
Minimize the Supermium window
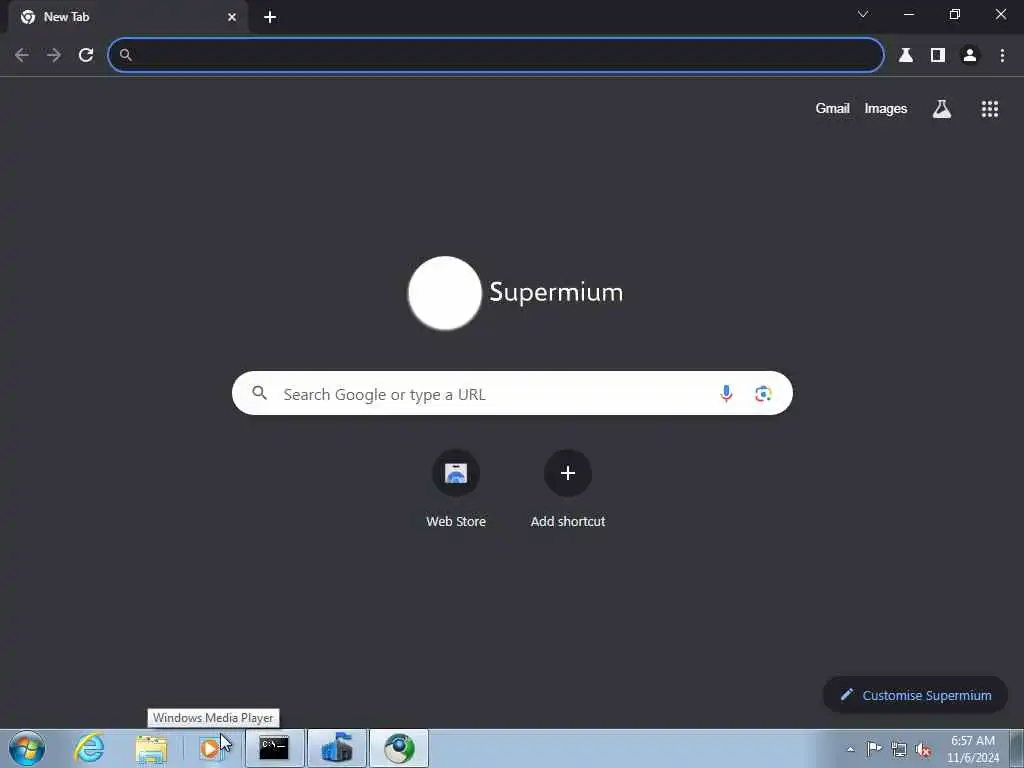[x=908, y=14]
